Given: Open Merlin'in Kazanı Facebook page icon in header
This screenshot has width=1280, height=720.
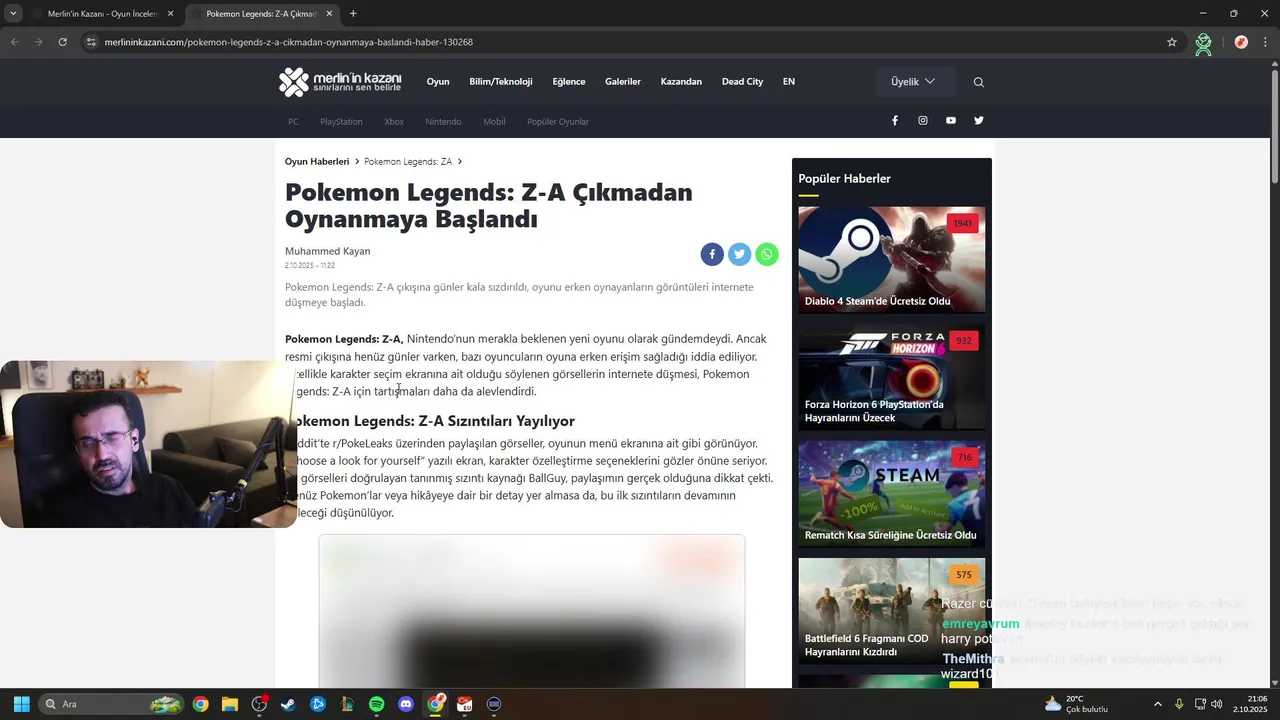Looking at the screenshot, I should tap(895, 120).
